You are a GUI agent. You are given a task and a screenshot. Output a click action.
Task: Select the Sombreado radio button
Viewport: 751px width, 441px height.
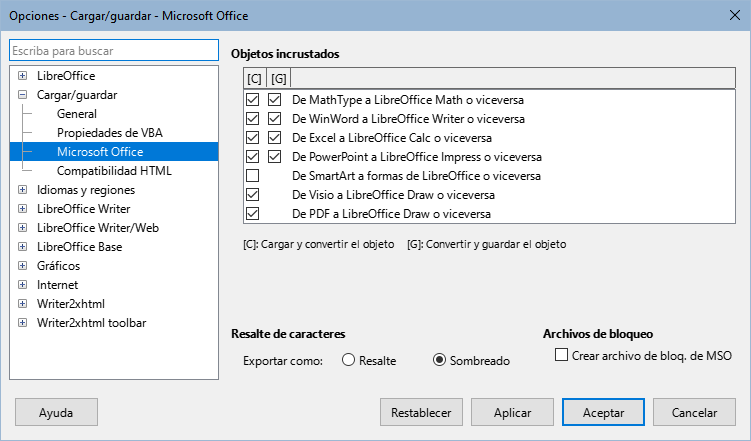coord(439,360)
